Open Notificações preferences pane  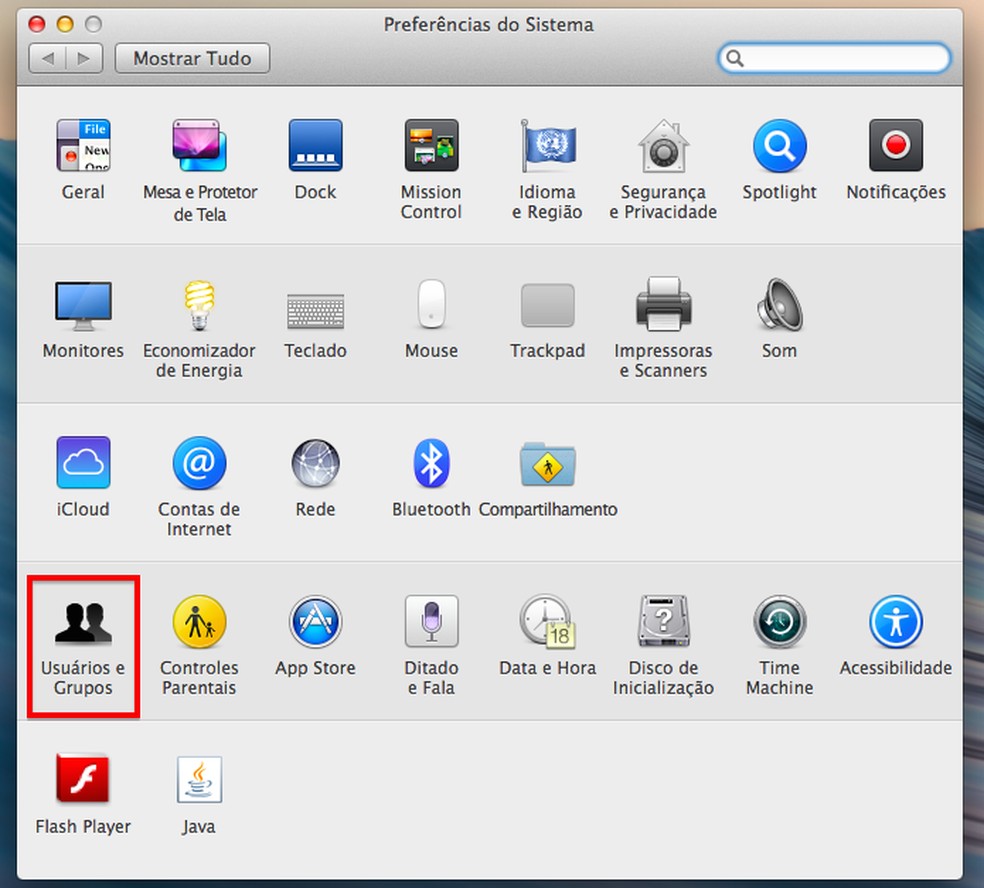[896, 146]
